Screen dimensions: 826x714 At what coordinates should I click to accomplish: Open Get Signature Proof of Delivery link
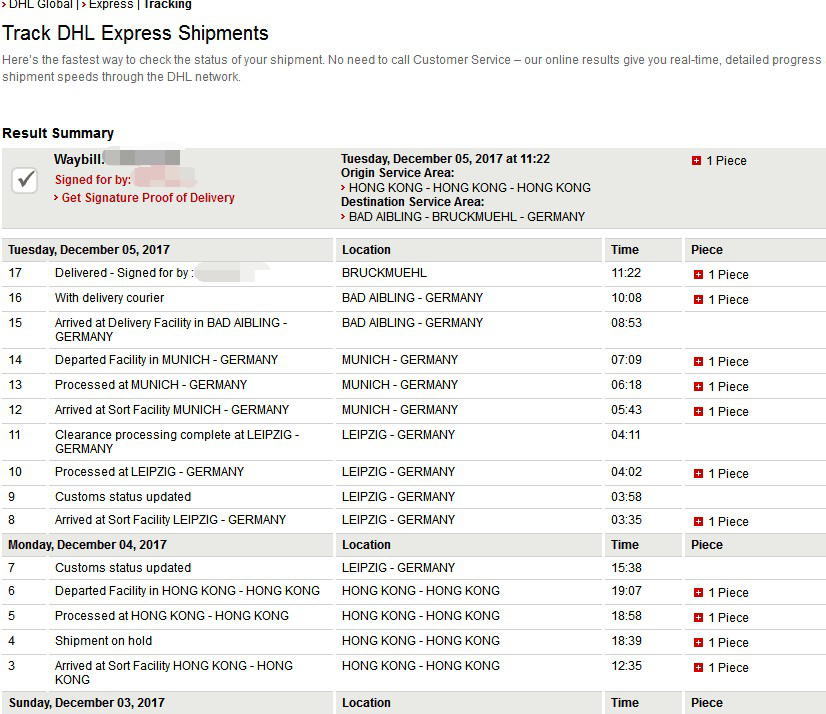[x=148, y=198]
